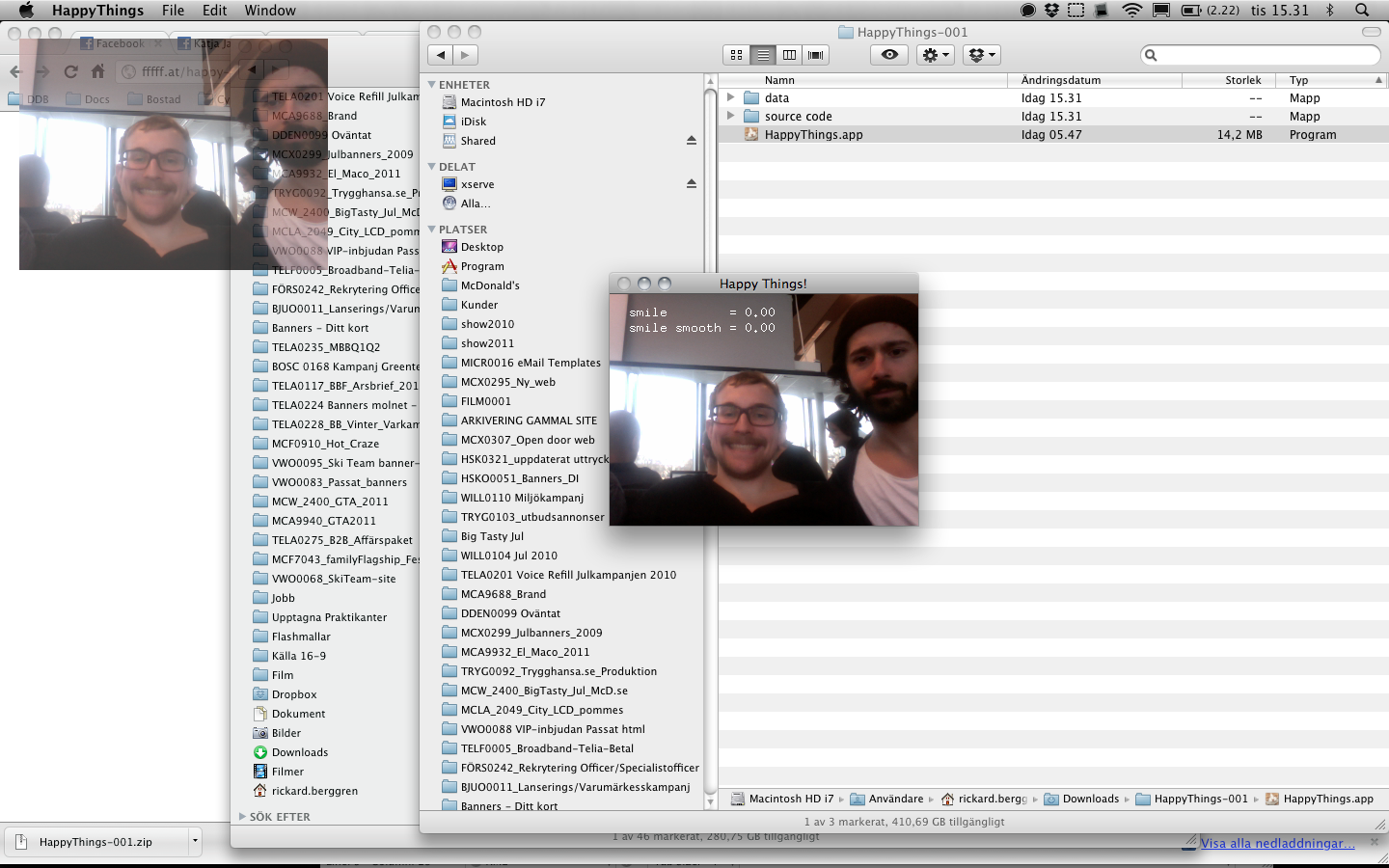Eject the xserve shared server
This screenshot has height=868, width=1389.
pyautogui.click(x=691, y=184)
